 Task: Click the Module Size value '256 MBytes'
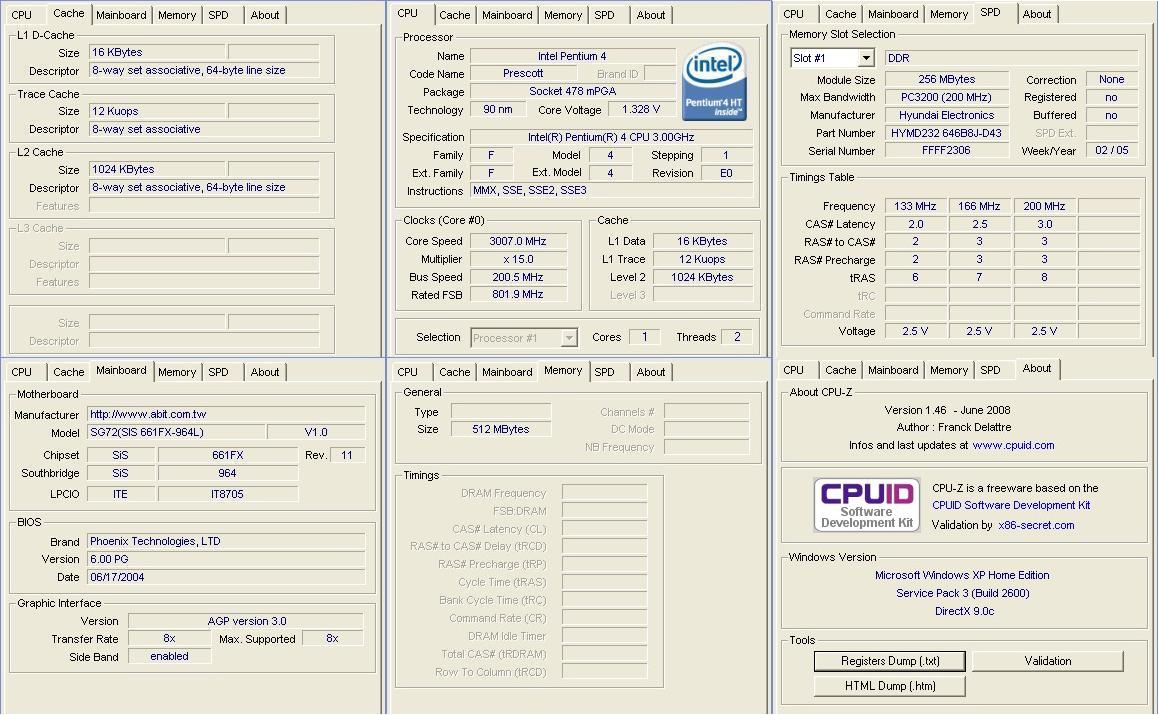pyautogui.click(x=947, y=79)
